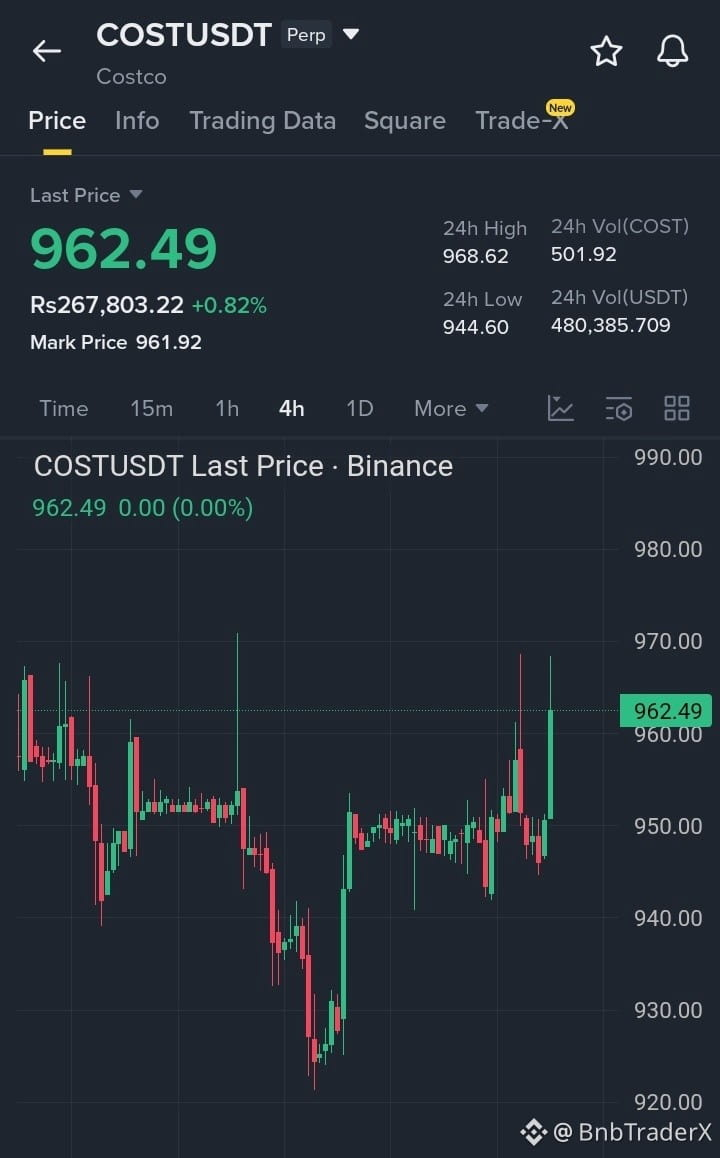Switch to the Price tab
The height and width of the screenshot is (1158, 720).
pyautogui.click(x=57, y=120)
